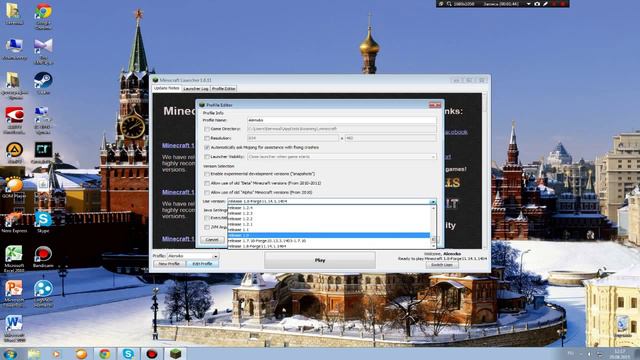This screenshot has height=360, width=640.
Task: Click the version list scrollbar up arrow
Action: pyautogui.click(x=433, y=208)
